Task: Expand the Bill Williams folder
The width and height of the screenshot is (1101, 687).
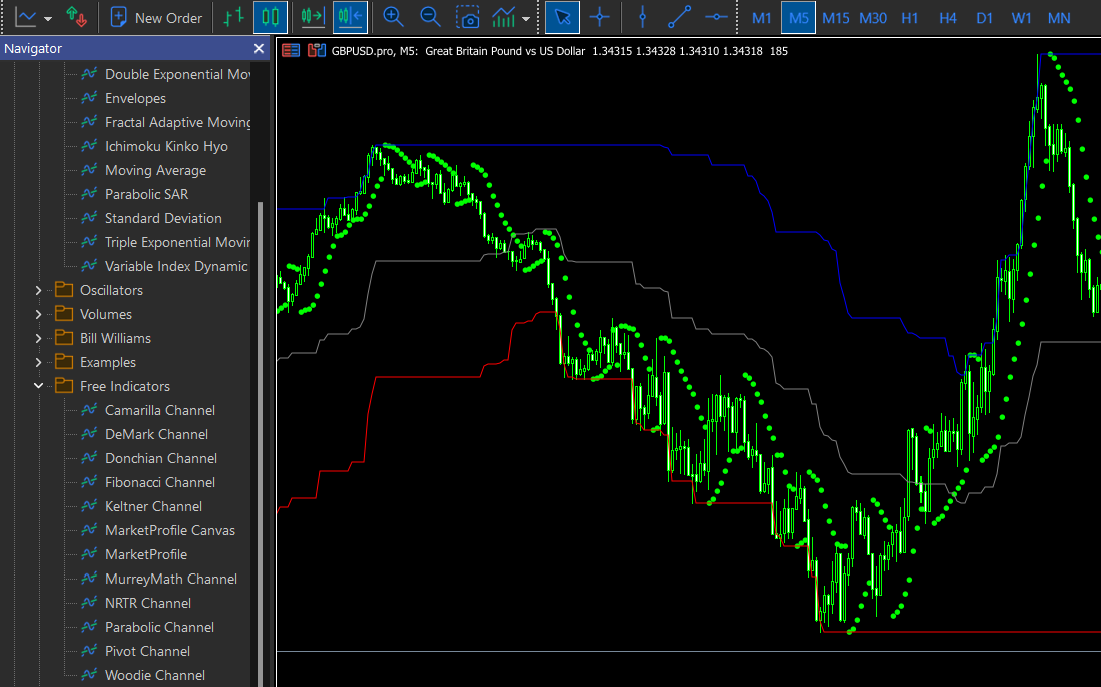Action: 39,339
